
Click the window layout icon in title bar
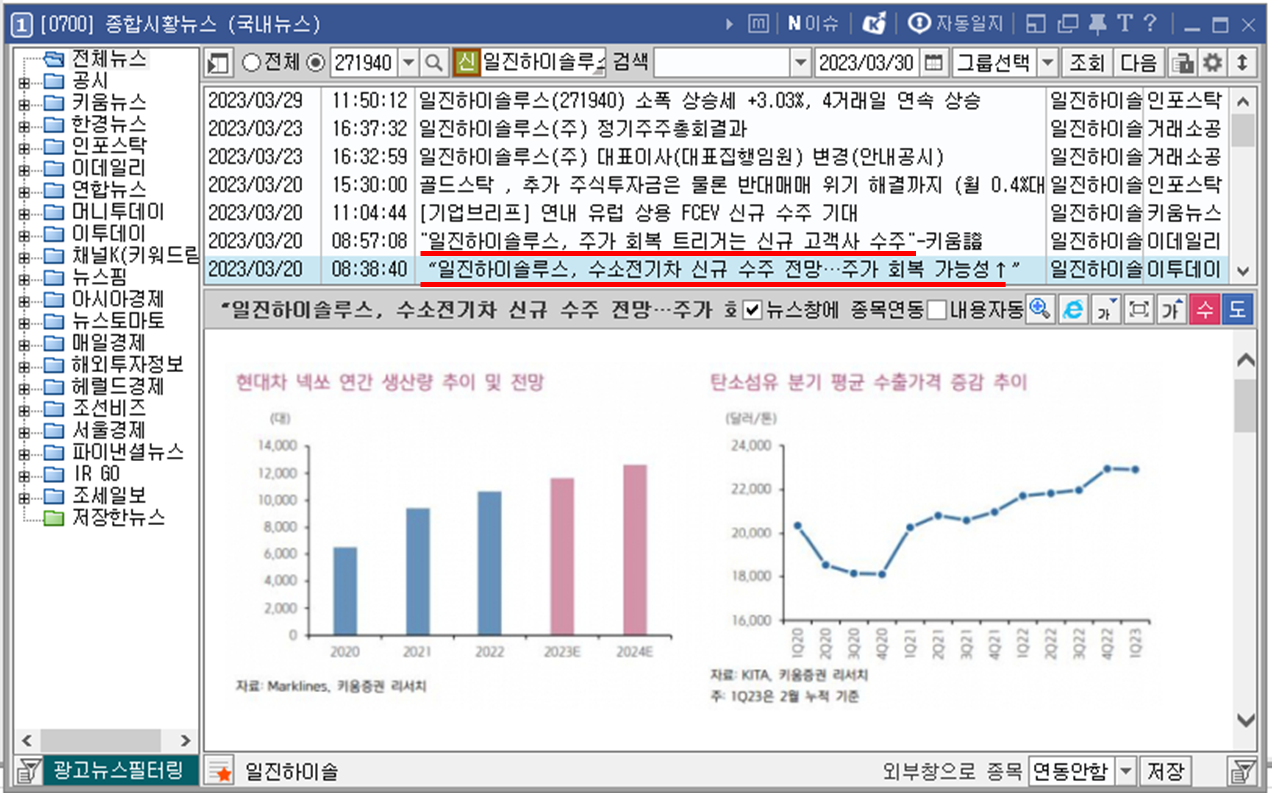[1036, 23]
